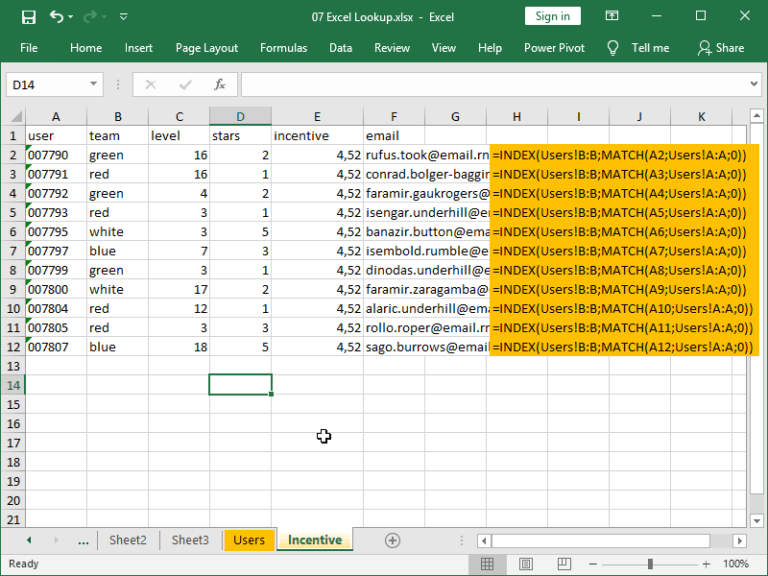Switch to the Insert ribbon tab
This screenshot has height=576, width=768.
point(139,48)
